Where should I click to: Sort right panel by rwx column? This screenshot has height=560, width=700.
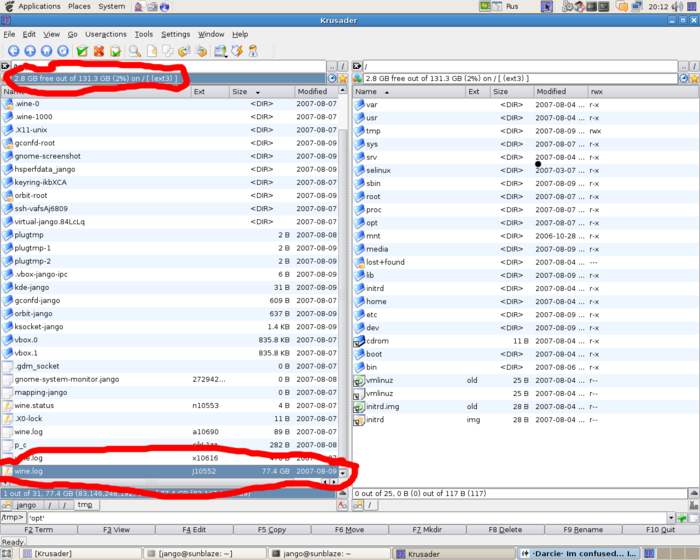(x=643, y=92)
